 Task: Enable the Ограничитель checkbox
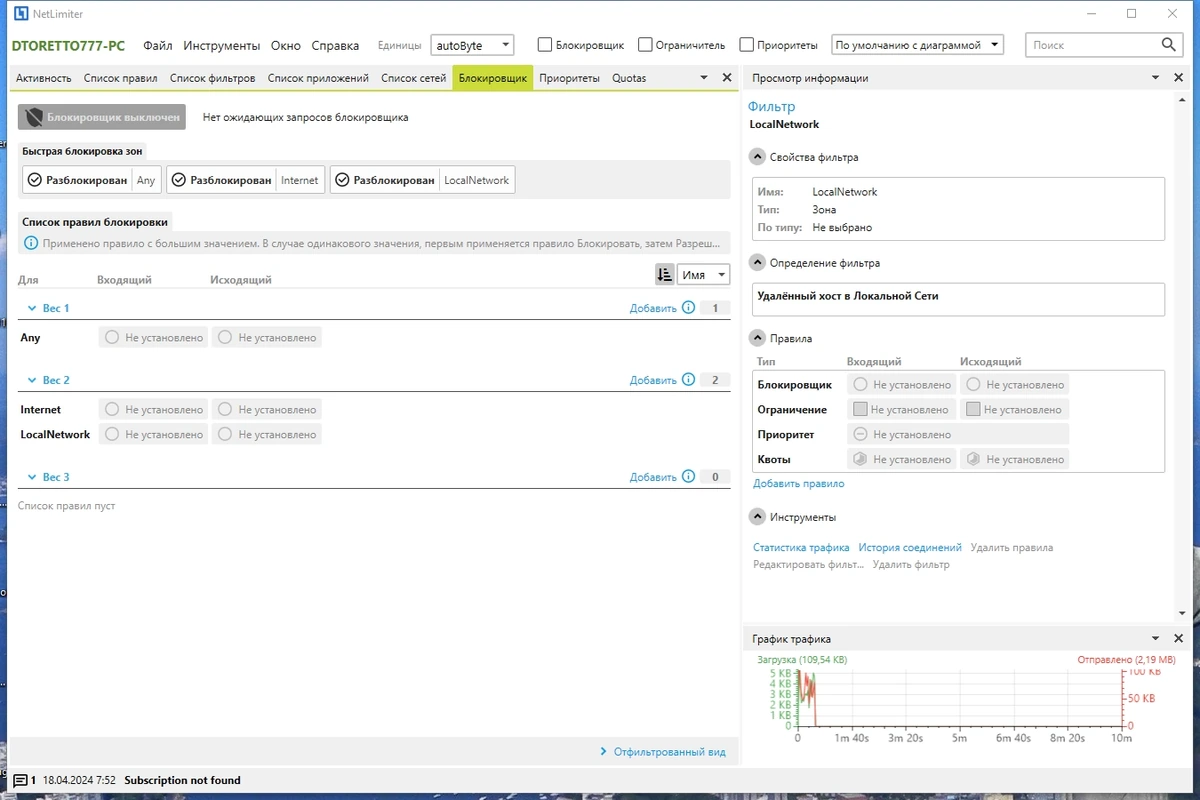[645, 45]
